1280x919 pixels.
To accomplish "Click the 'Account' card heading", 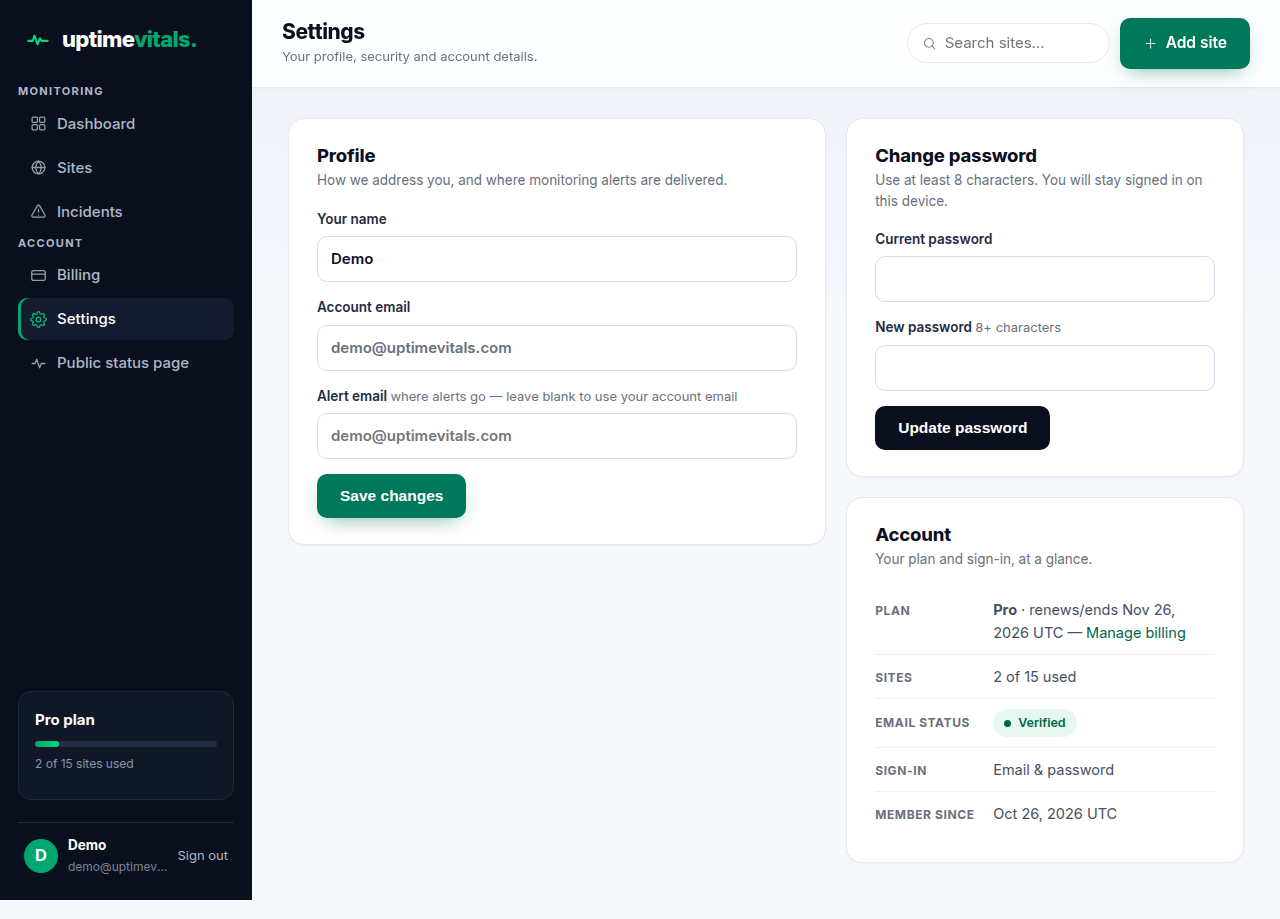I will tap(913, 535).
